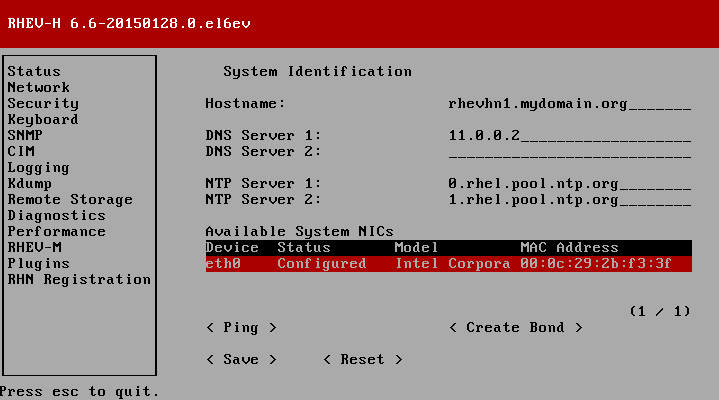
Task: Focus the empty DNS Server 2 field
Action: pos(570,152)
